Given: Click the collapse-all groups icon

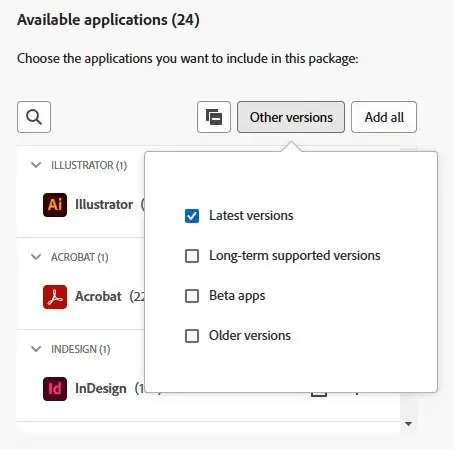Looking at the screenshot, I should (x=214, y=117).
